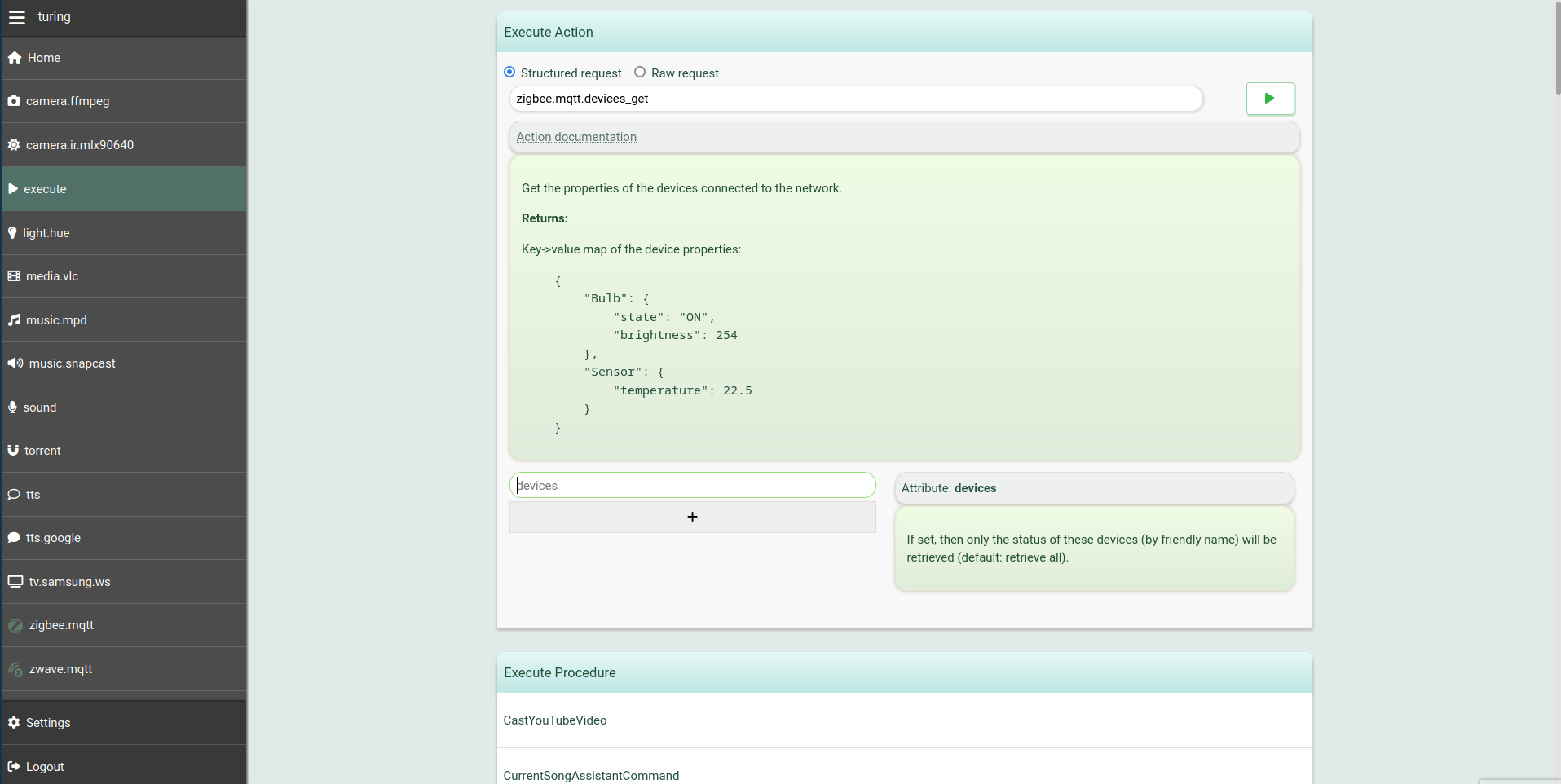The height and width of the screenshot is (784, 1561).
Task: Run the CastYouTubeVideo procedure
Action: point(905,720)
